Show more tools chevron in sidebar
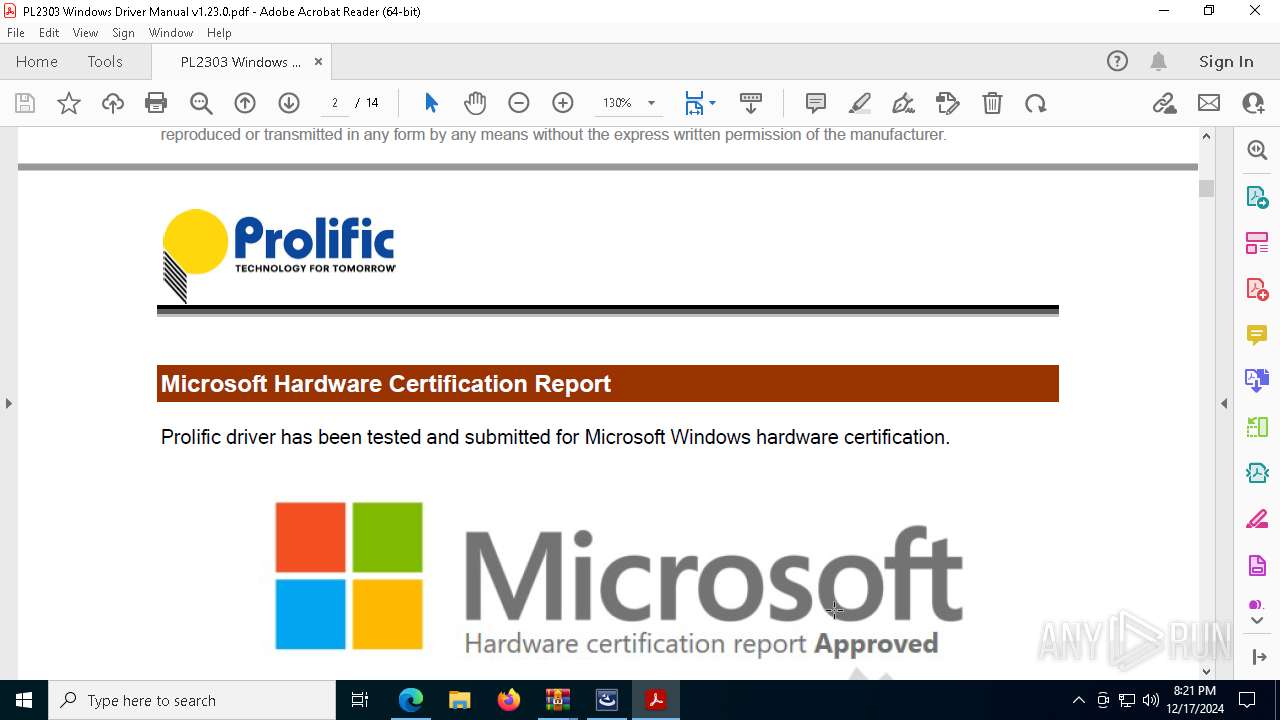The width and height of the screenshot is (1280, 720). pyautogui.click(x=1257, y=621)
